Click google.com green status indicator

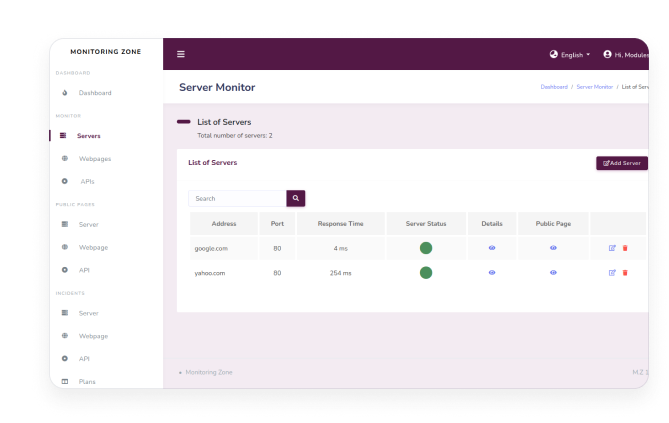tap(426, 247)
